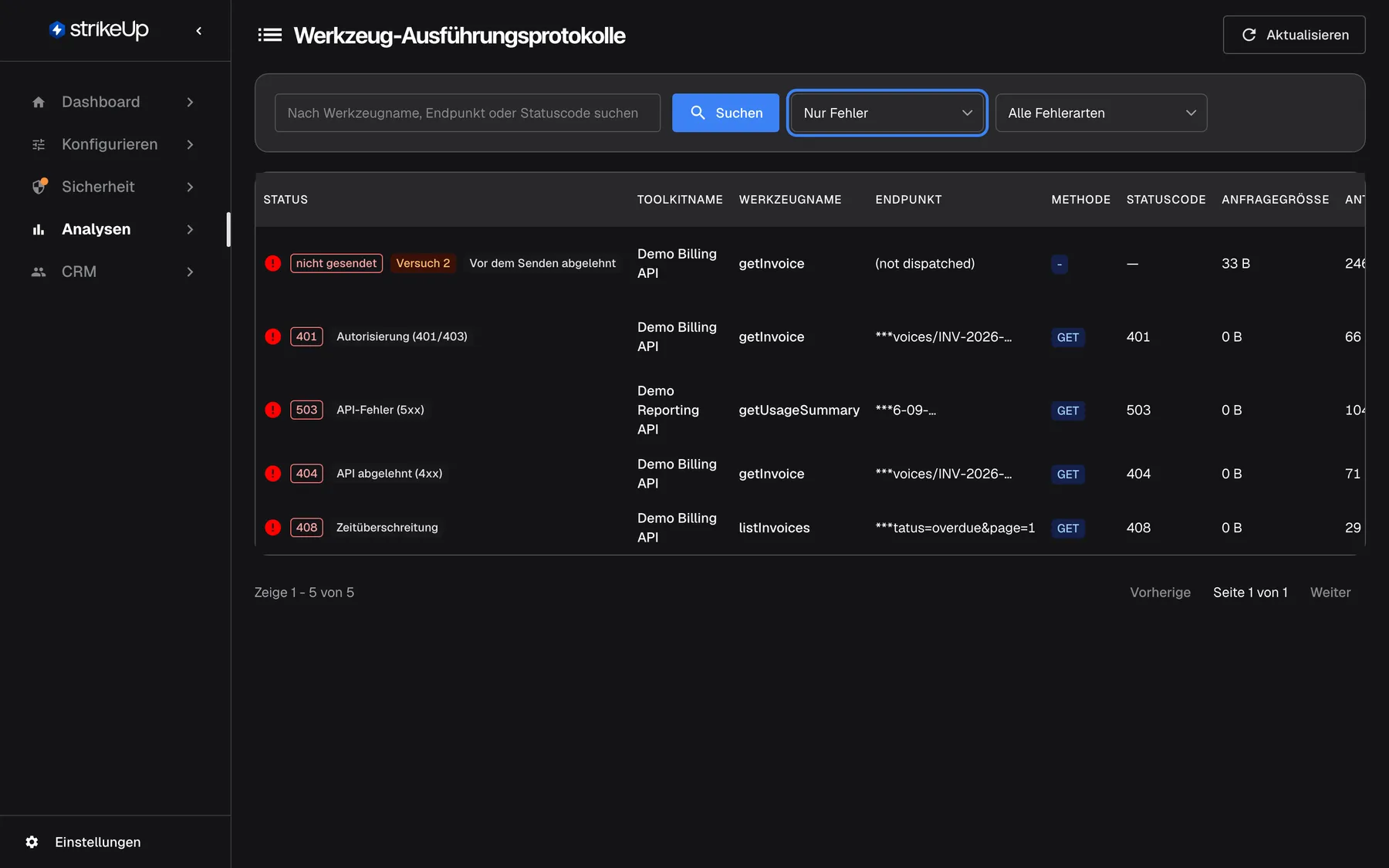This screenshot has width=1389, height=868.
Task: Click the GET method badge in 404 row
Action: coord(1068,475)
